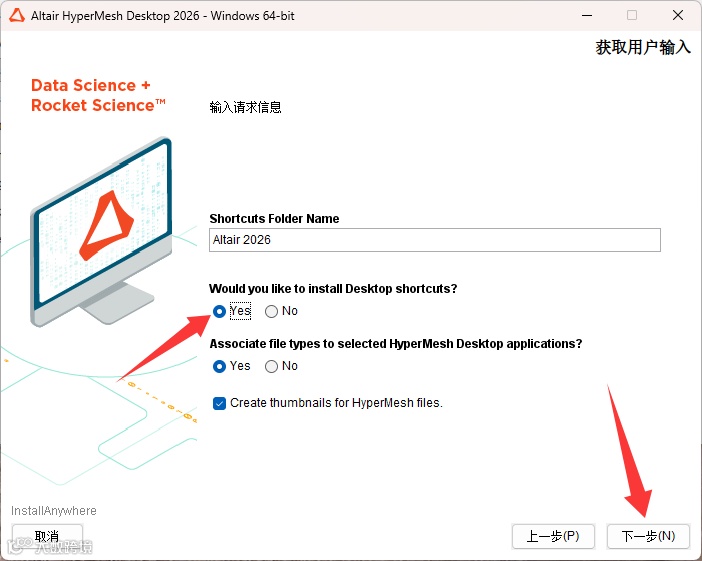Click the 取消 cancel button
The height and width of the screenshot is (561, 702).
pos(47,536)
